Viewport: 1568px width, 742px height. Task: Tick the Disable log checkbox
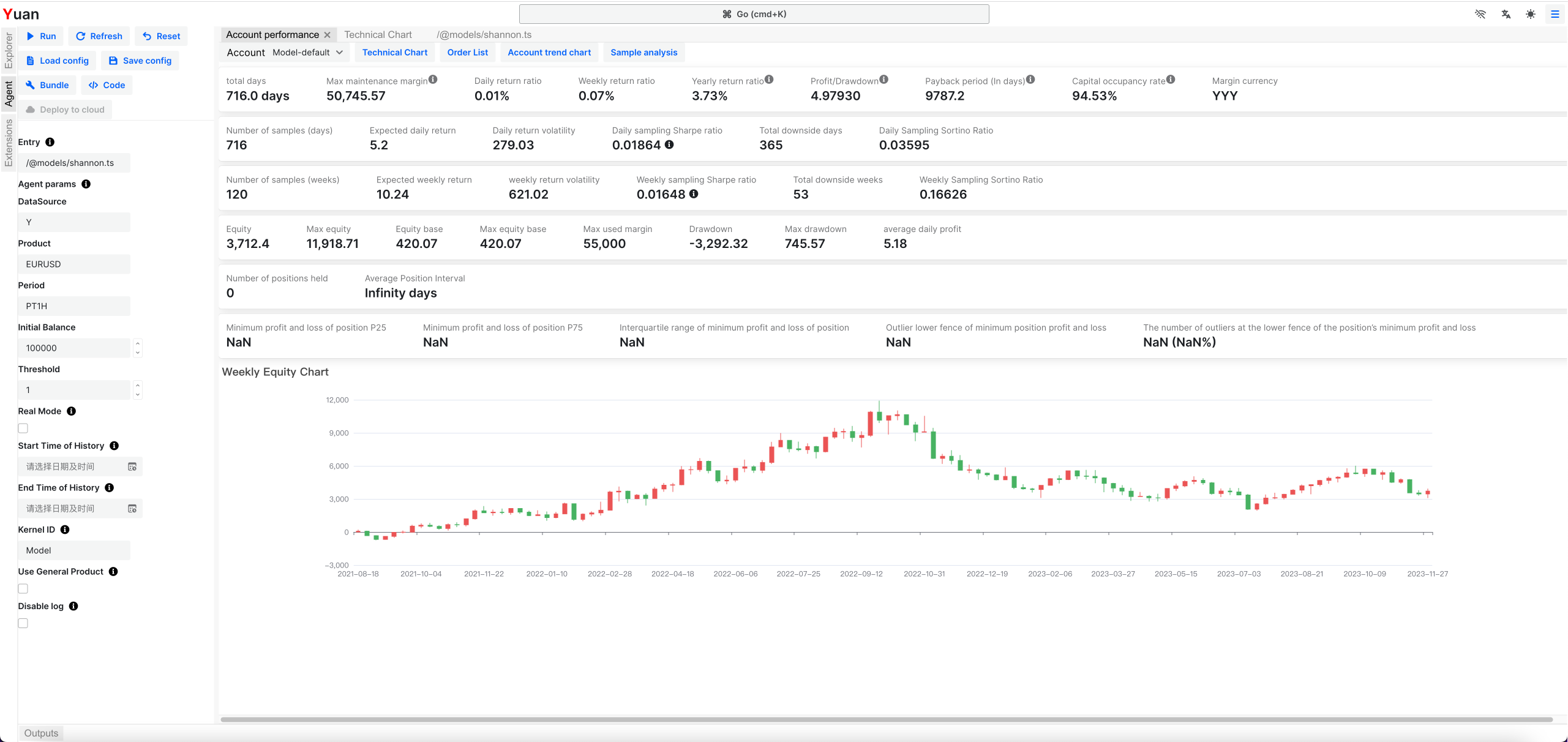(x=23, y=623)
